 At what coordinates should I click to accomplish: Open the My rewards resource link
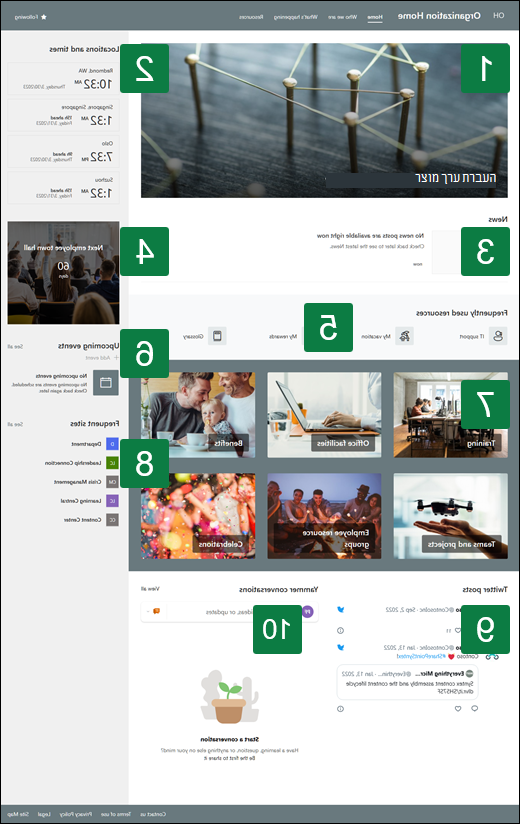click(283, 336)
